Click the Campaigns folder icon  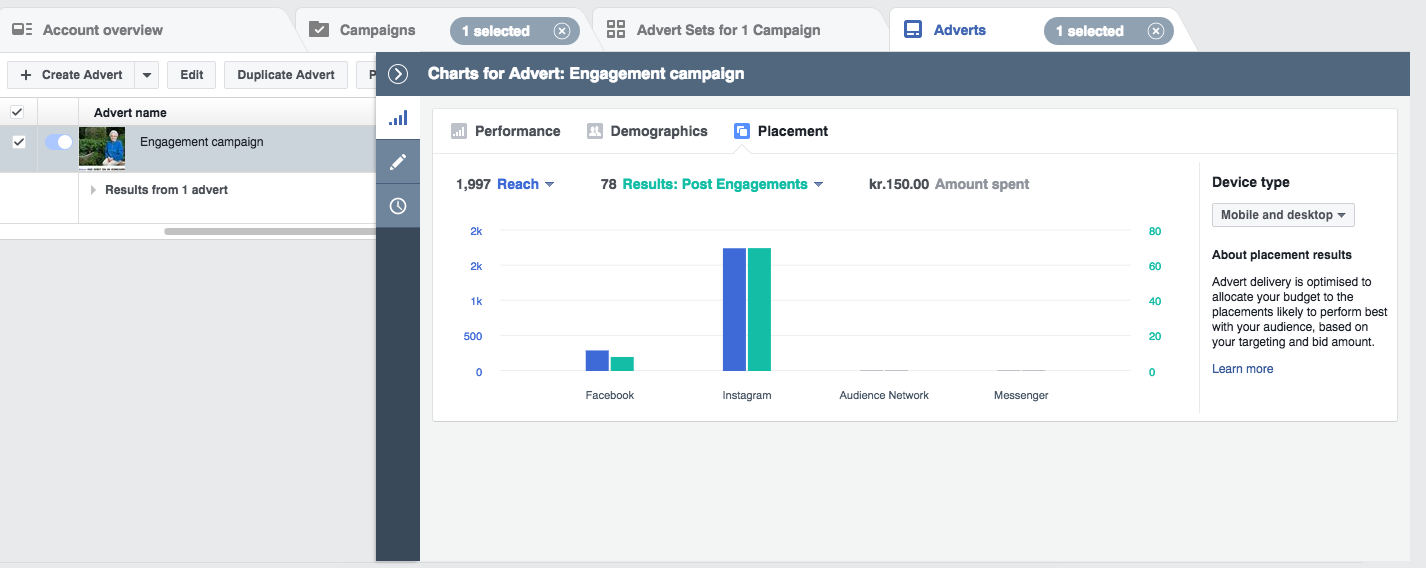tap(319, 30)
